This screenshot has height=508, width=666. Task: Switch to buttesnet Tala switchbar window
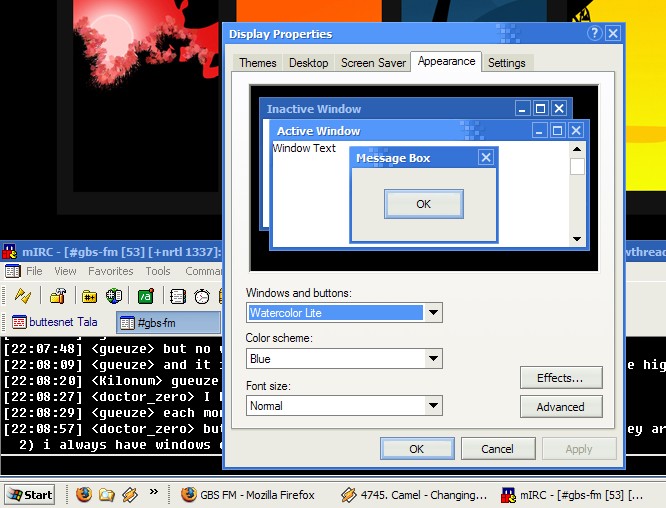pyautogui.click(x=55, y=322)
